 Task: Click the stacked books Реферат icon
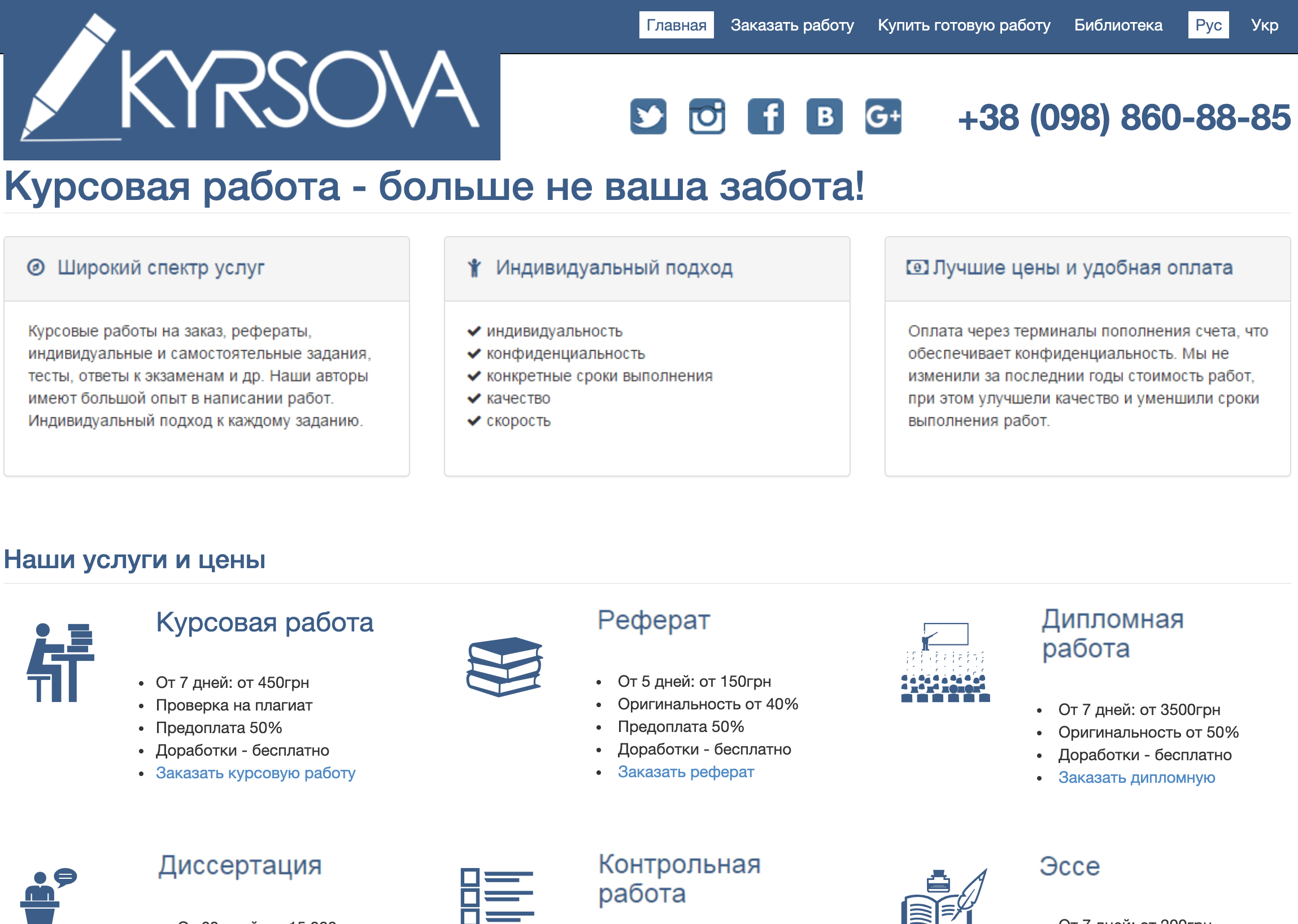coord(504,667)
